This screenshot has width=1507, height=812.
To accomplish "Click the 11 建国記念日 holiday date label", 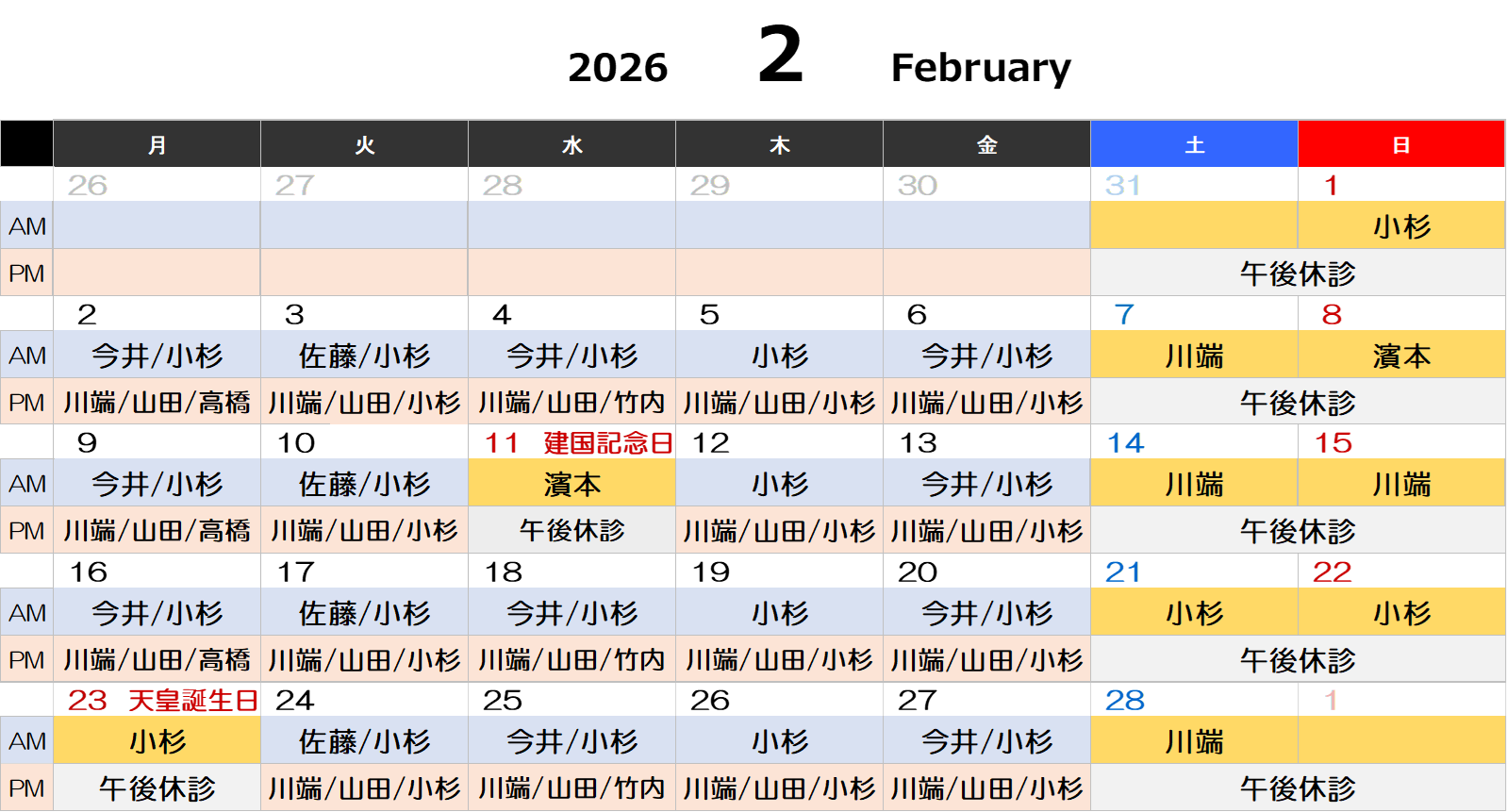I will pyautogui.click(x=578, y=442).
